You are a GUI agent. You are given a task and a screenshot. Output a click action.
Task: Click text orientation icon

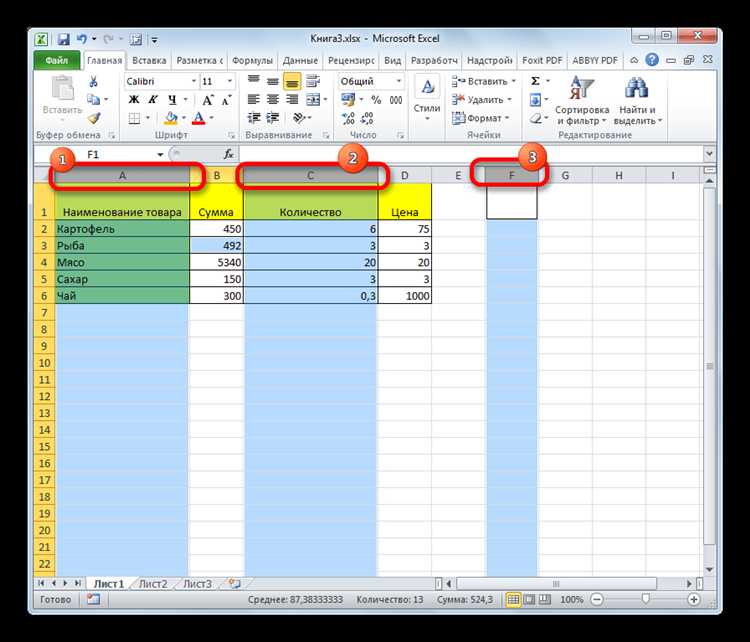pos(299,118)
